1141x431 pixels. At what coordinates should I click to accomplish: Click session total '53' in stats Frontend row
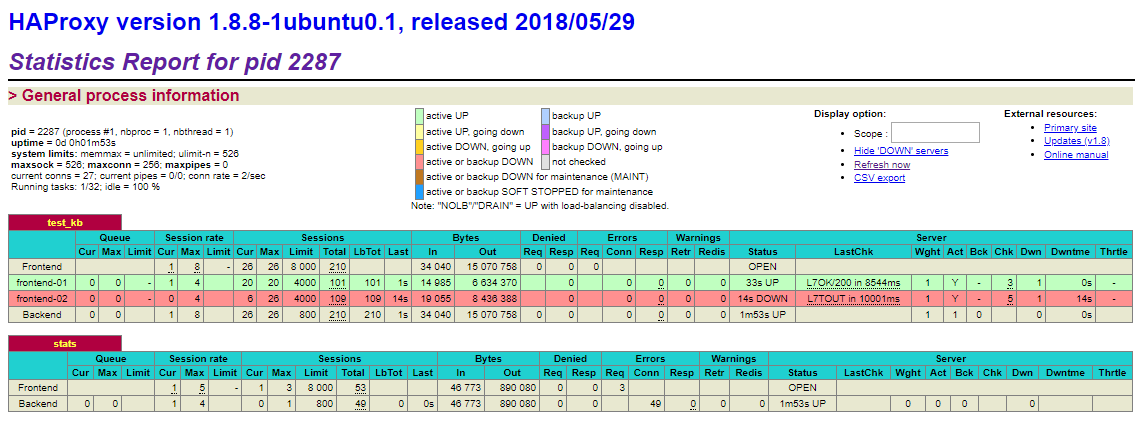(359, 387)
